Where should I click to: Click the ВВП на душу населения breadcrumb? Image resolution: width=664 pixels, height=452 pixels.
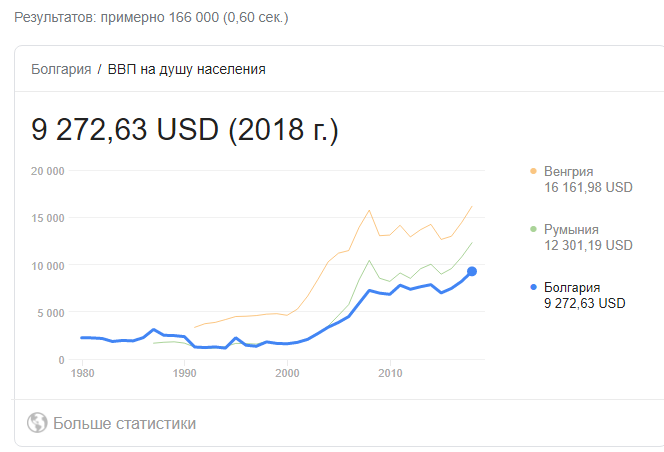coord(186,69)
